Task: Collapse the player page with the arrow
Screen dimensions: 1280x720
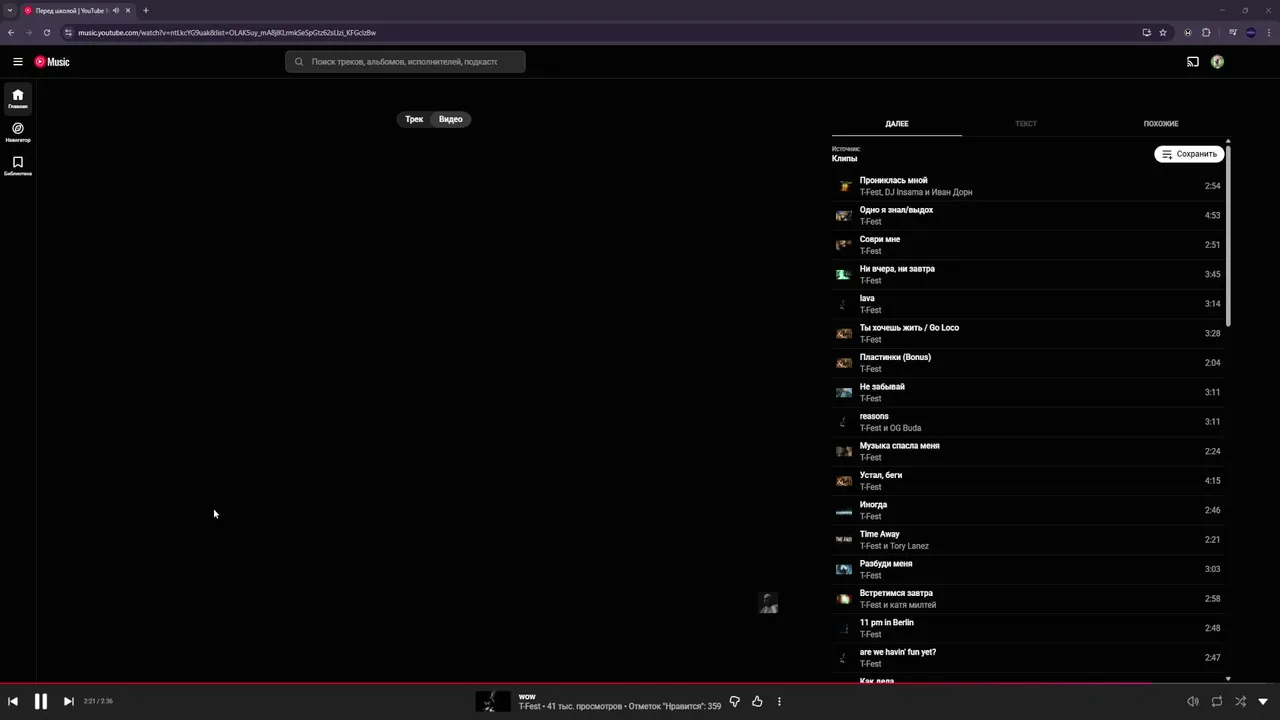Action: coord(1263,702)
